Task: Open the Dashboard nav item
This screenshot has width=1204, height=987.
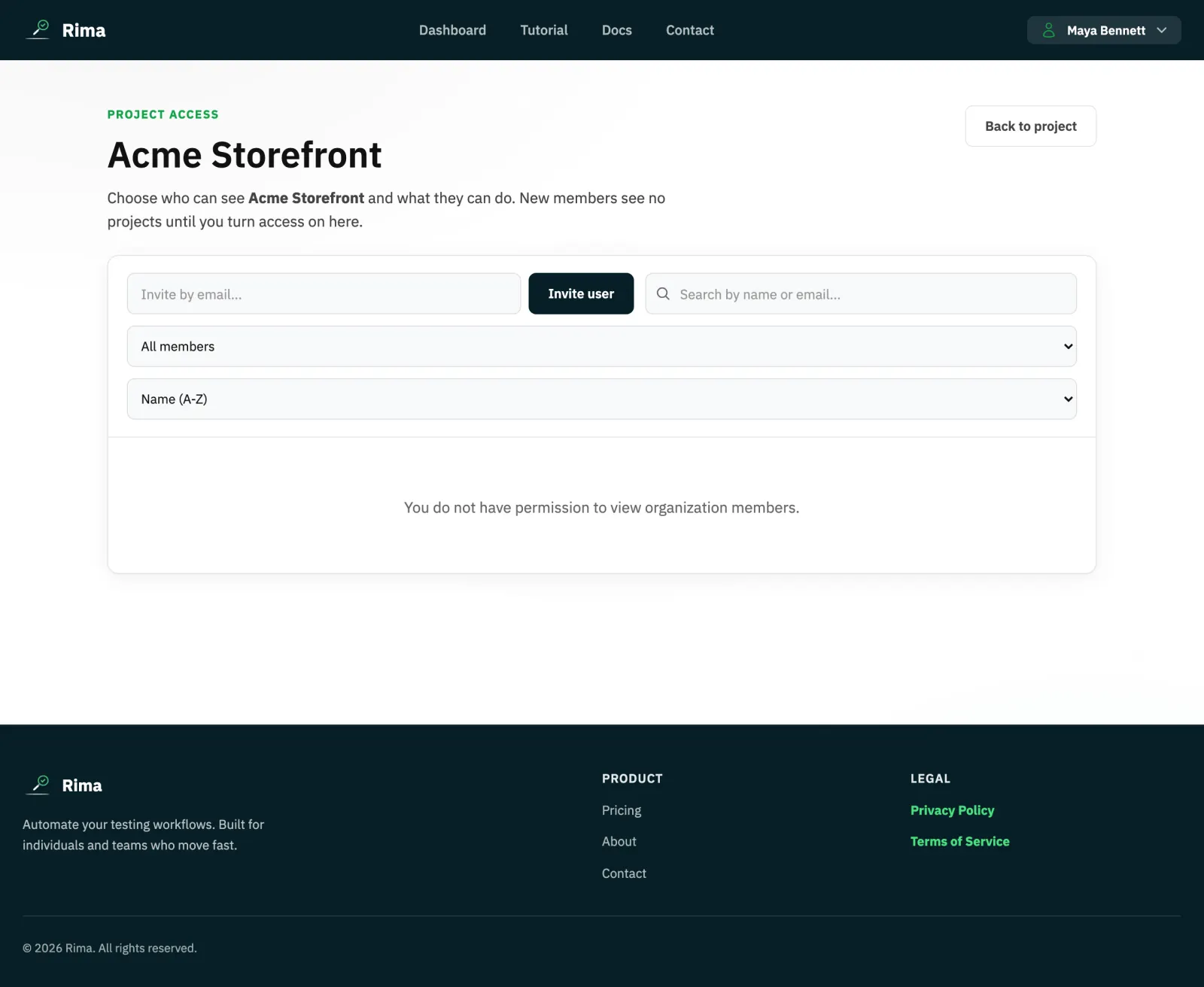Action: click(452, 30)
